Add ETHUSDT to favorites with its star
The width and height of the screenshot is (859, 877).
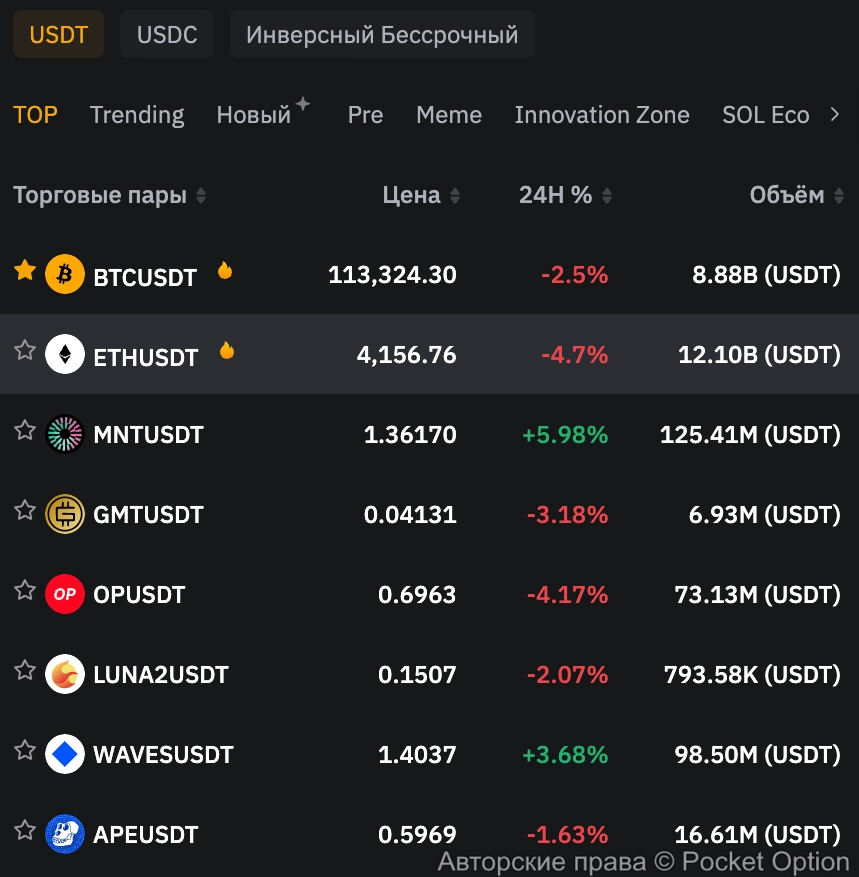click(25, 350)
